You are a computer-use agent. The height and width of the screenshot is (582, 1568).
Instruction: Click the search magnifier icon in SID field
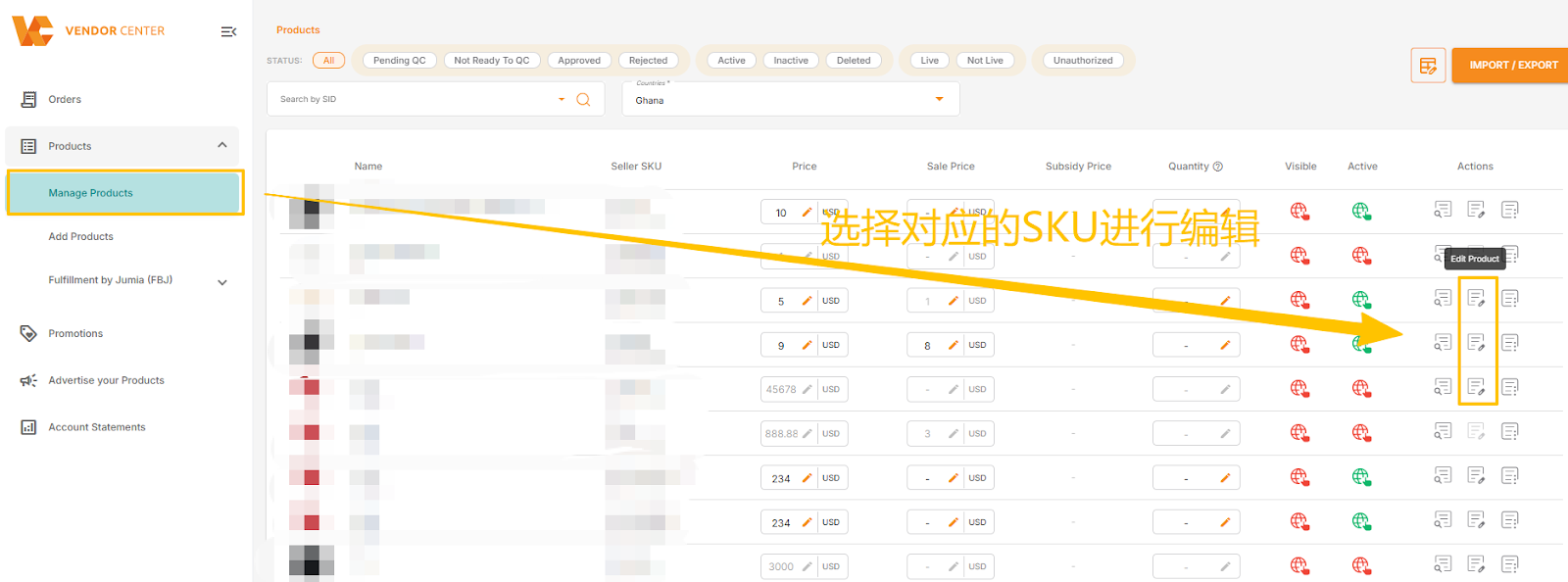(583, 99)
